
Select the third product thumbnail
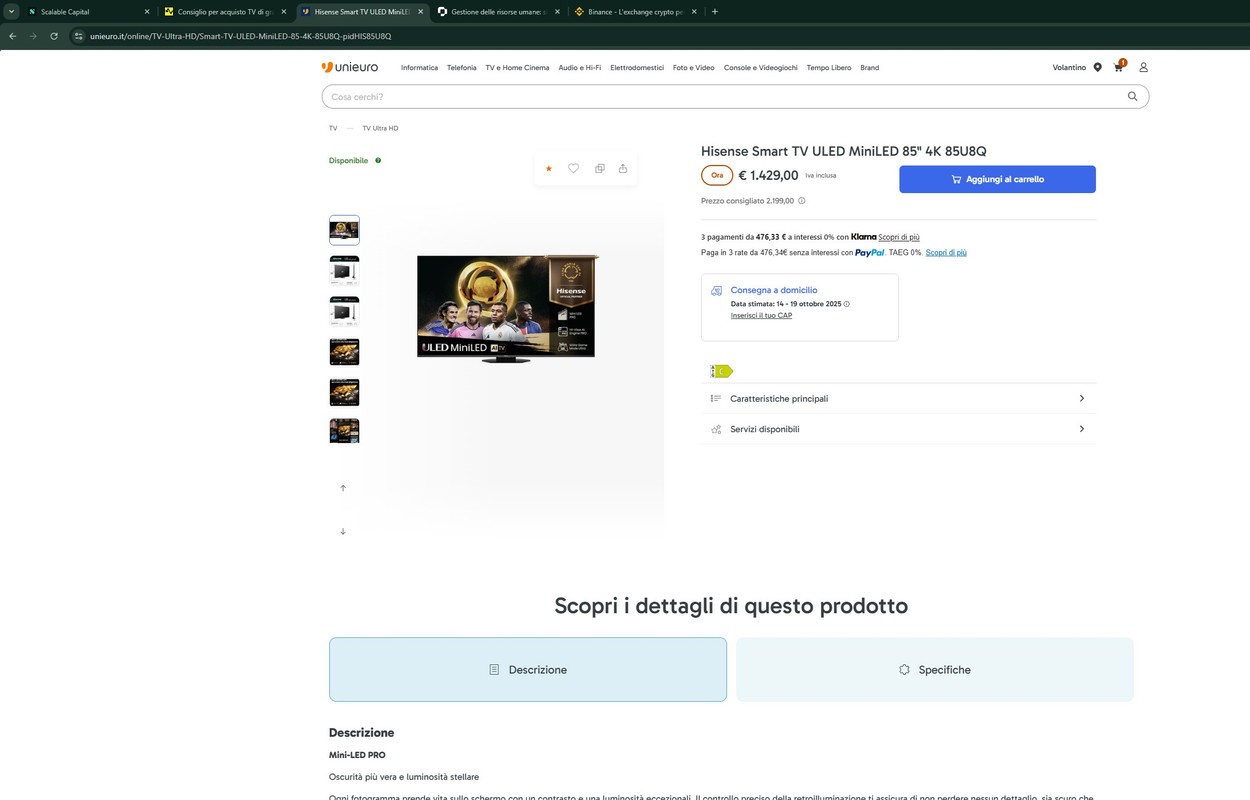(x=344, y=311)
